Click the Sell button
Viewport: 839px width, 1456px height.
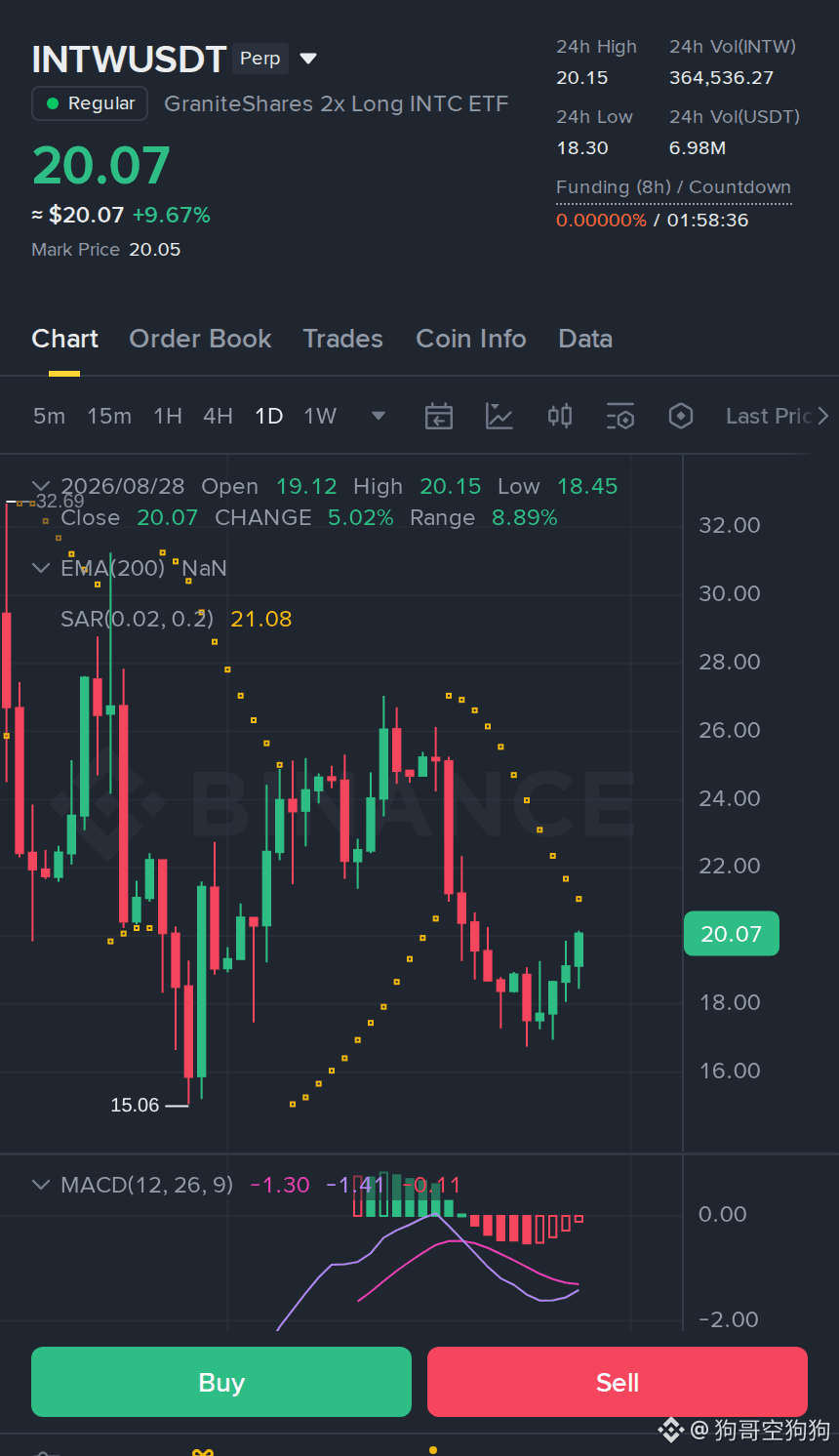618,1382
